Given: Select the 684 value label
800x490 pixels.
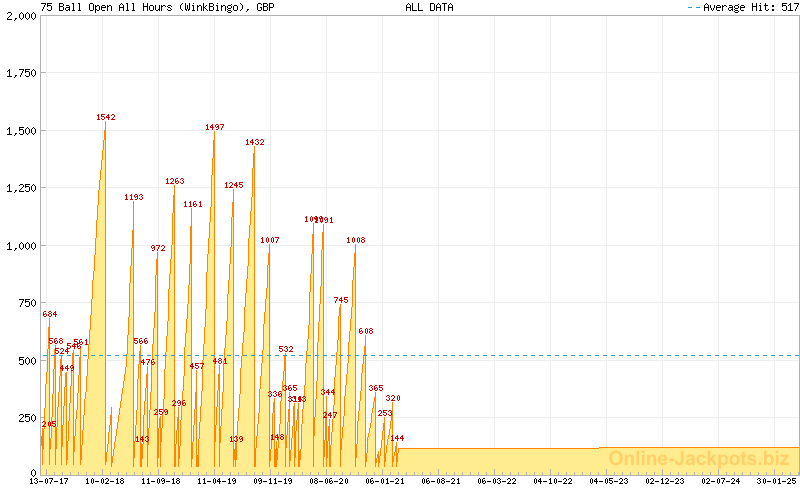Looking at the screenshot, I should pyautogui.click(x=50, y=314).
